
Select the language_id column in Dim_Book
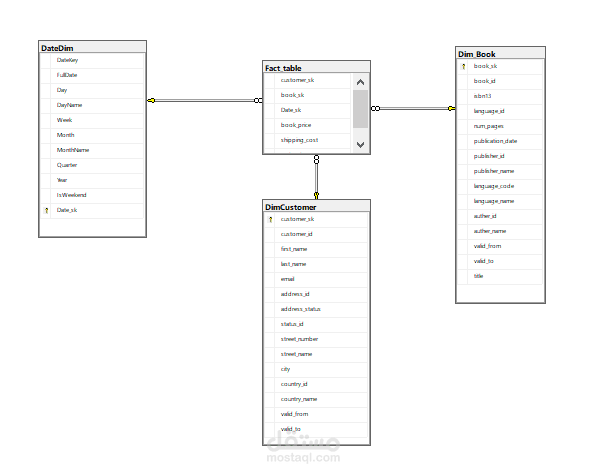[x=500, y=111]
